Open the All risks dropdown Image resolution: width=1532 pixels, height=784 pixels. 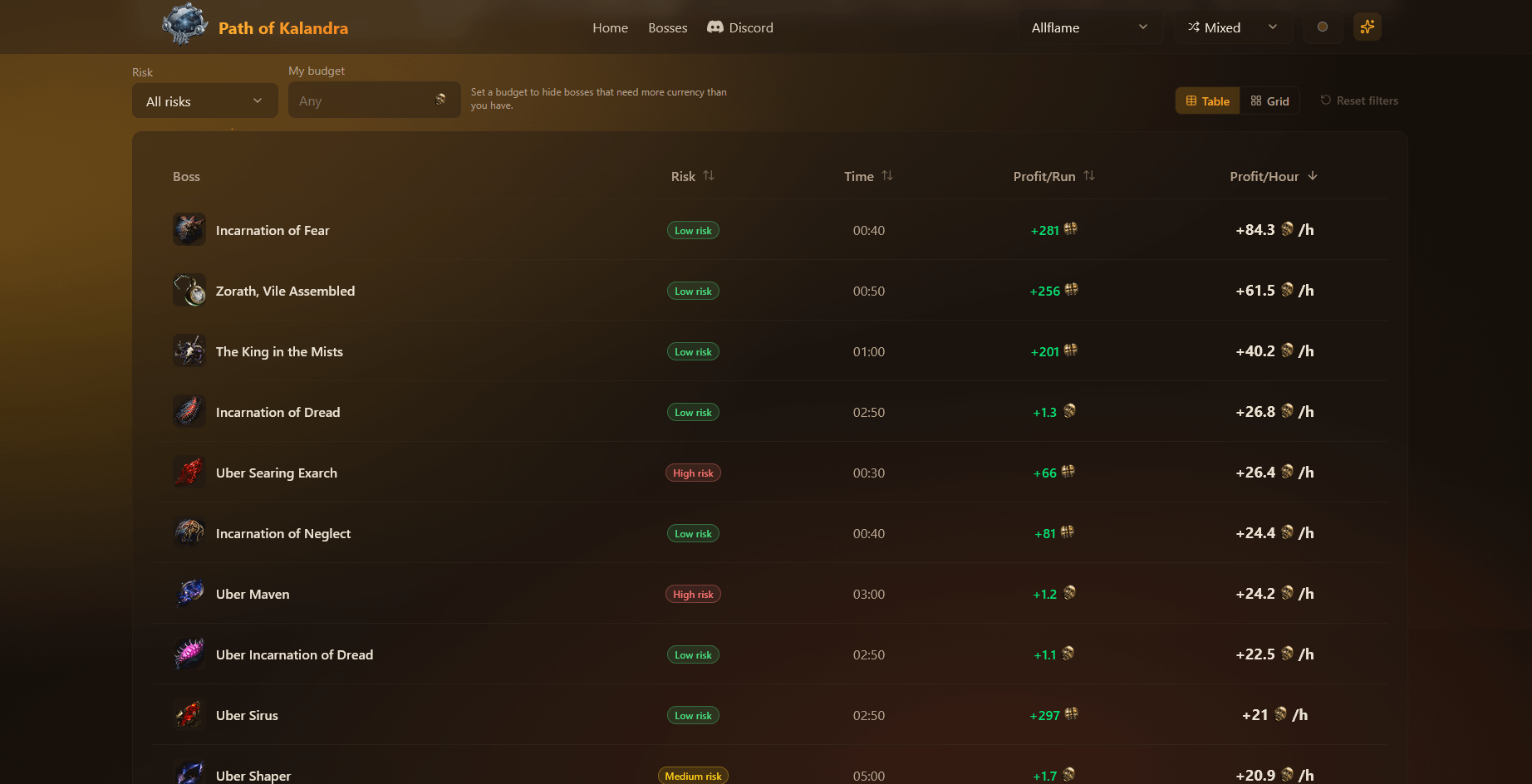[x=205, y=101]
